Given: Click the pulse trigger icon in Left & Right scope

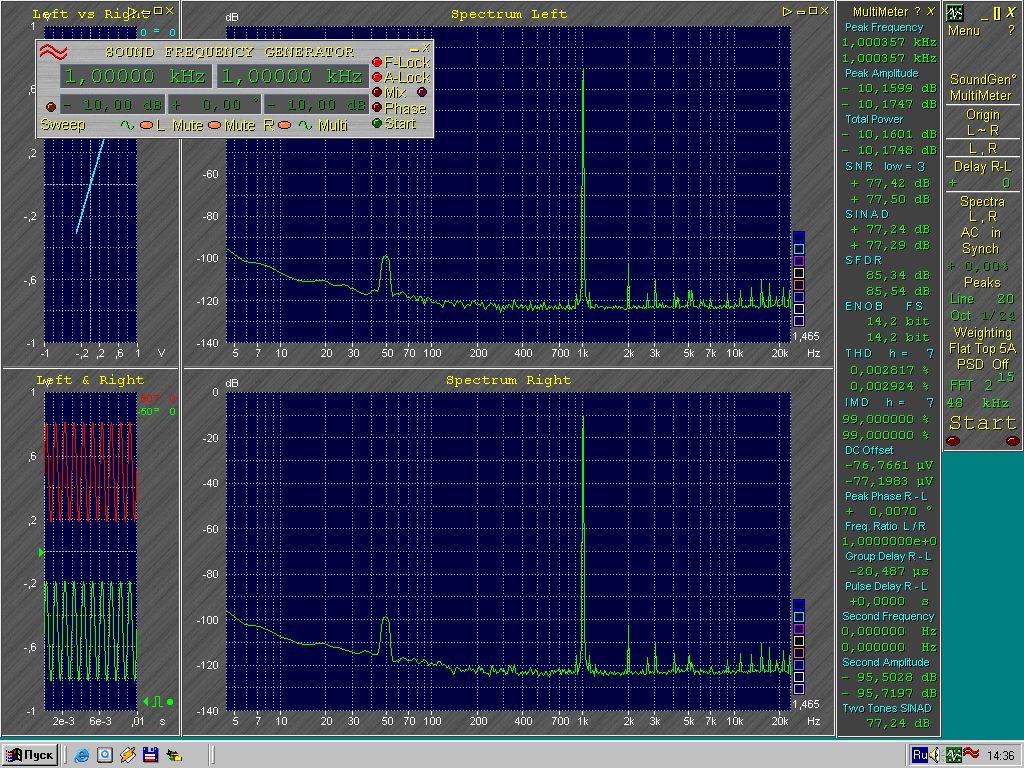Looking at the screenshot, I should coord(157,701).
